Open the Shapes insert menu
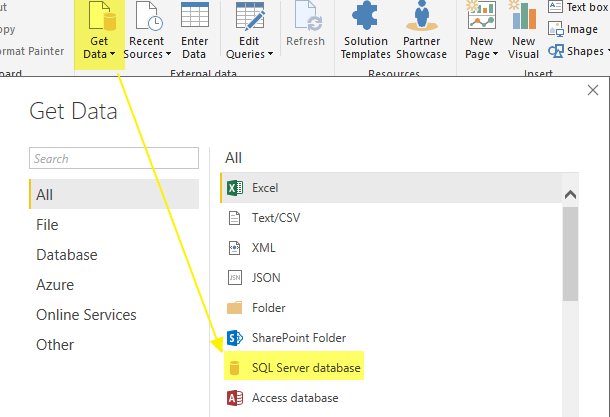This screenshot has height=417, width=610. tap(579, 51)
